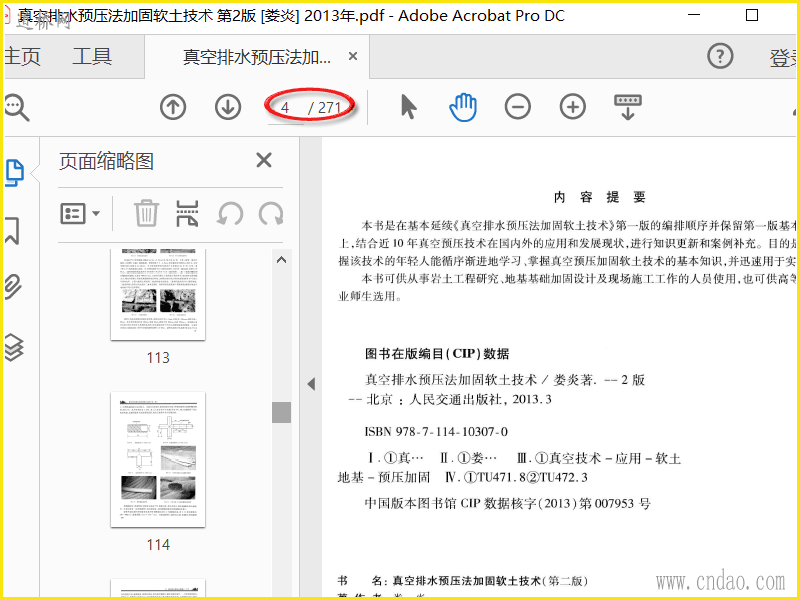Minimize the Acrobat window
This screenshot has width=800, height=600.
click(694, 15)
